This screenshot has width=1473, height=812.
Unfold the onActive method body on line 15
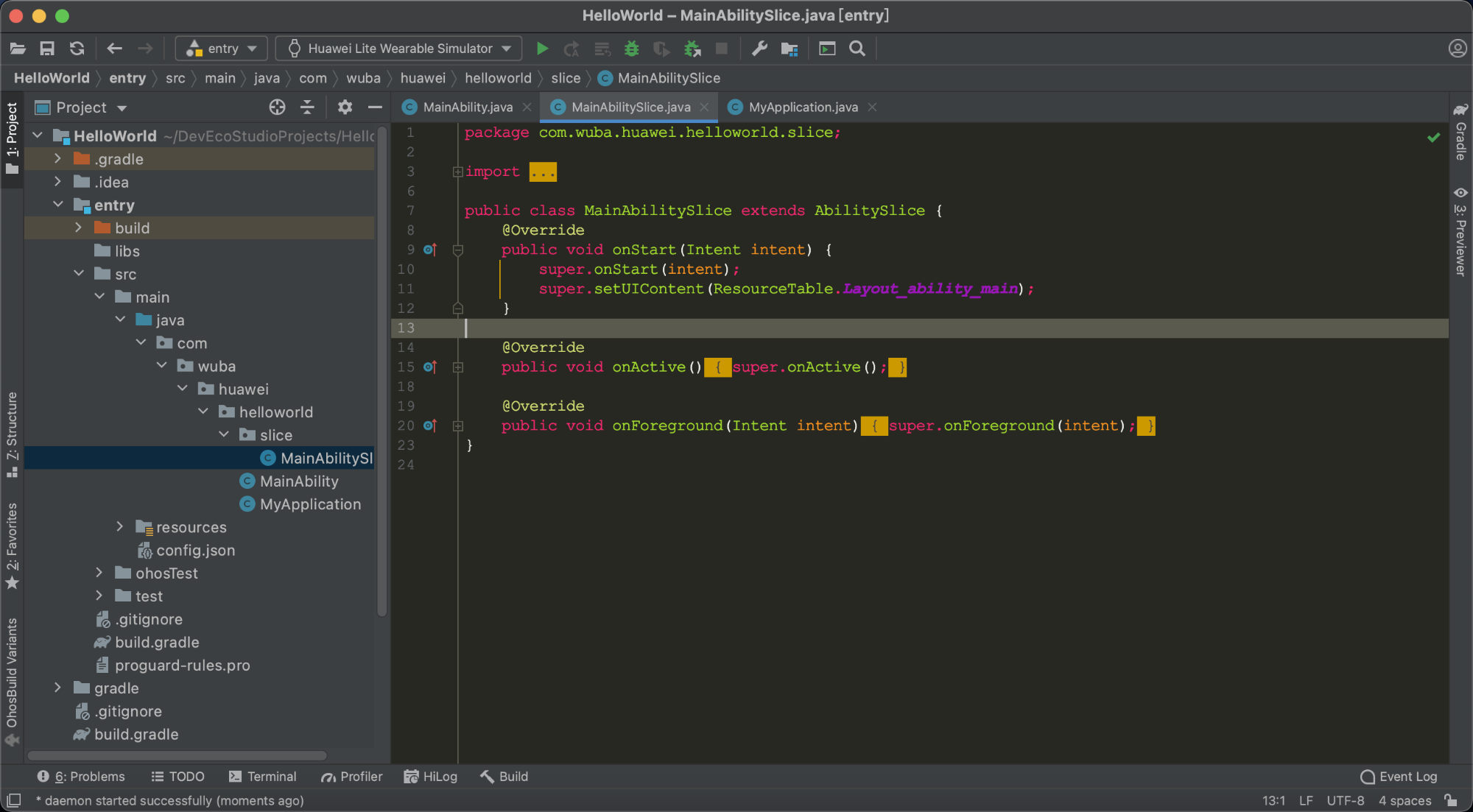457,367
